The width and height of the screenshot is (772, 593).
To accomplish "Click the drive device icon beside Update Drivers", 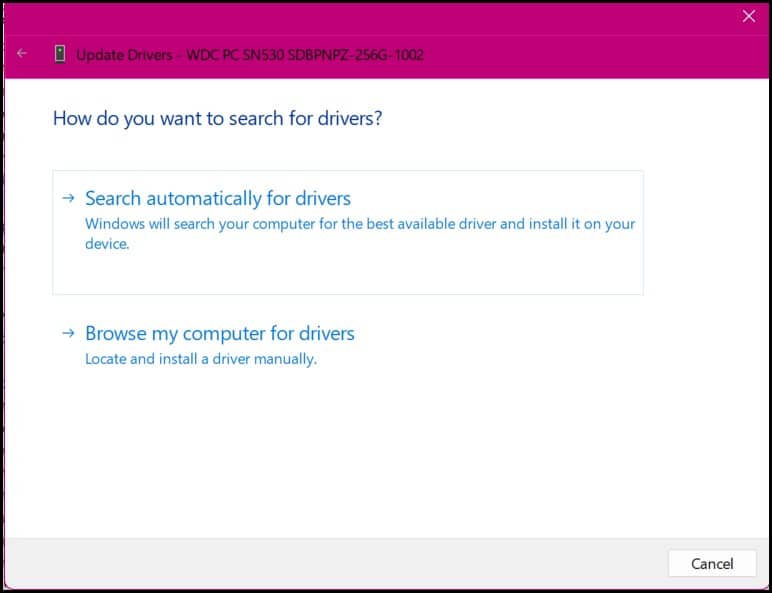I will pyautogui.click(x=60, y=54).
